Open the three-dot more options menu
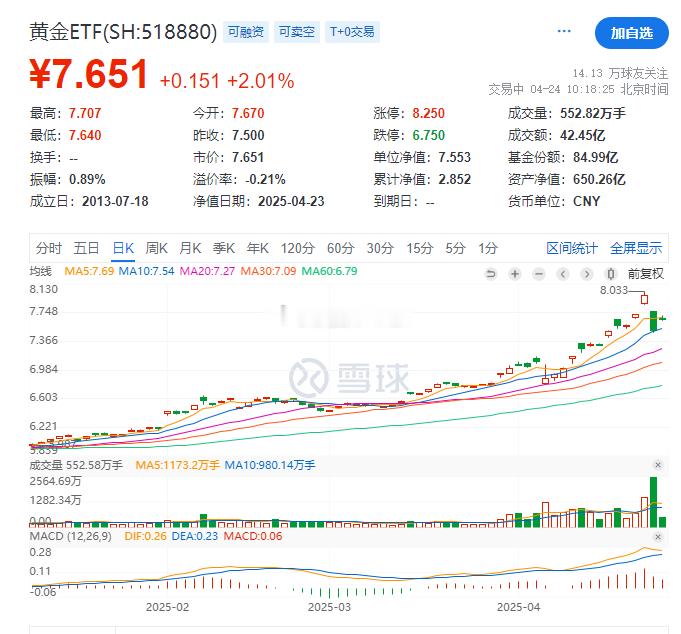This screenshot has width=681, height=634. click(564, 31)
